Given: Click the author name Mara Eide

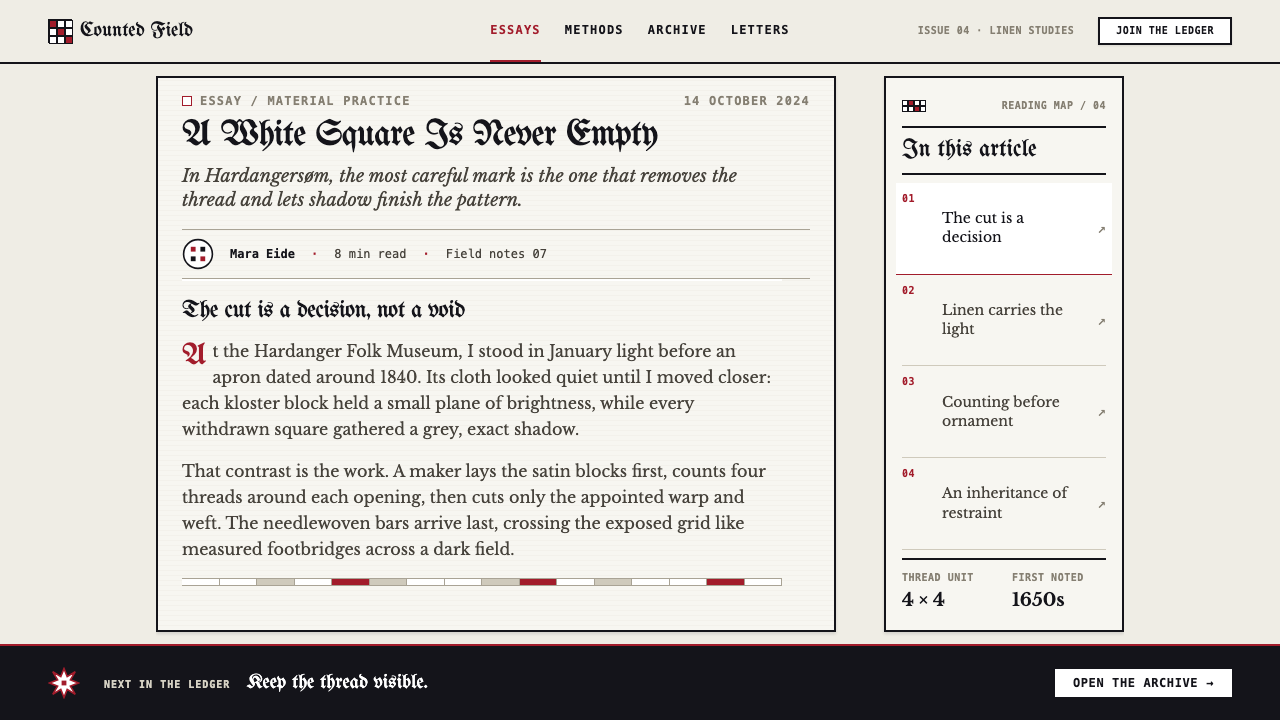Looking at the screenshot, I should coord(262,254).
